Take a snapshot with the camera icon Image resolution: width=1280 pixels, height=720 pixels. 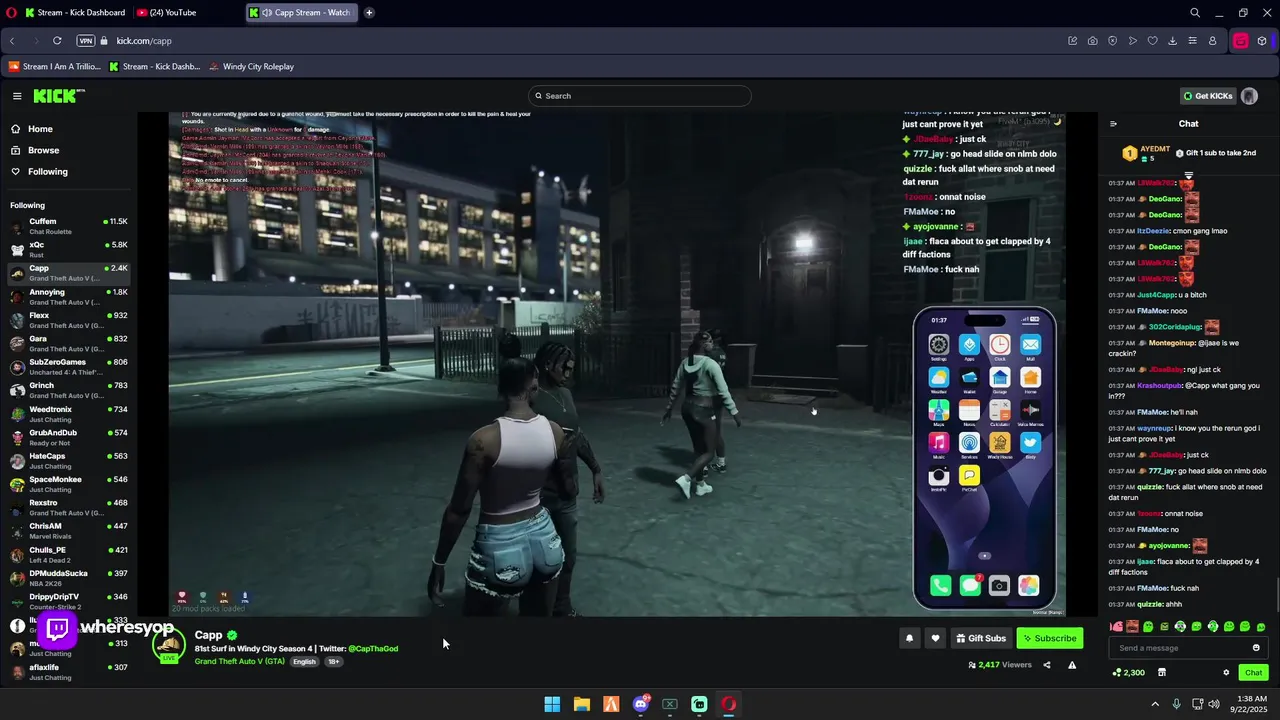click(x=1092, y=41)
